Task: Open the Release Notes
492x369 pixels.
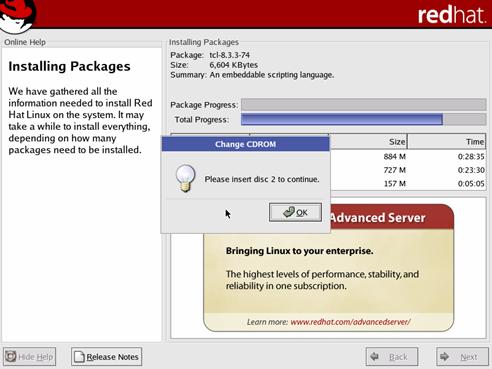Action: [106, 357]
